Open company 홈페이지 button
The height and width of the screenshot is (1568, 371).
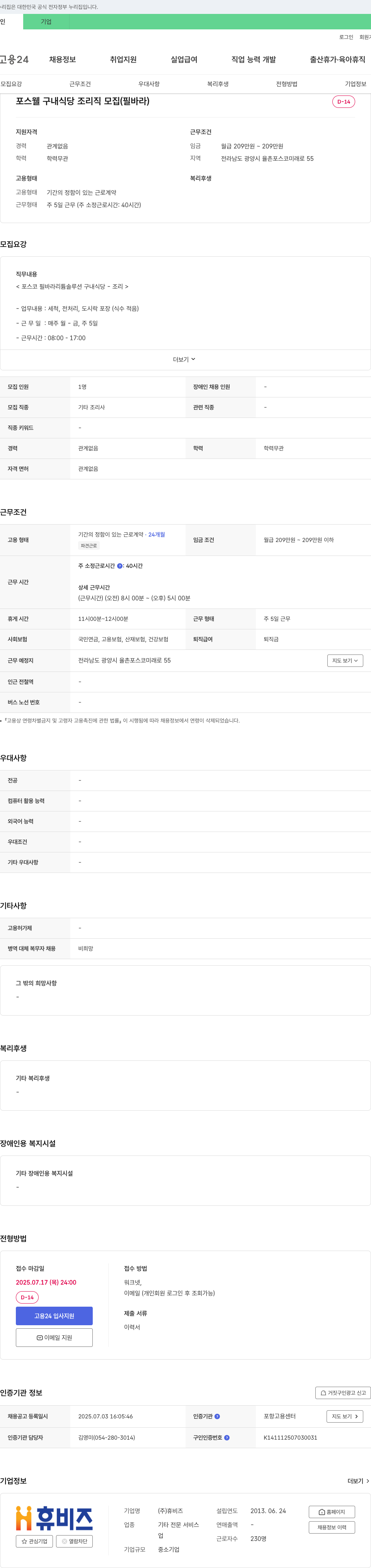pos(332,1512)
